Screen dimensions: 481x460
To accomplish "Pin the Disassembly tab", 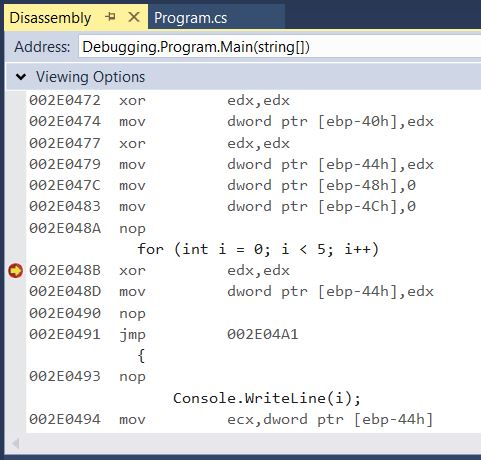I will click(110, 17).
